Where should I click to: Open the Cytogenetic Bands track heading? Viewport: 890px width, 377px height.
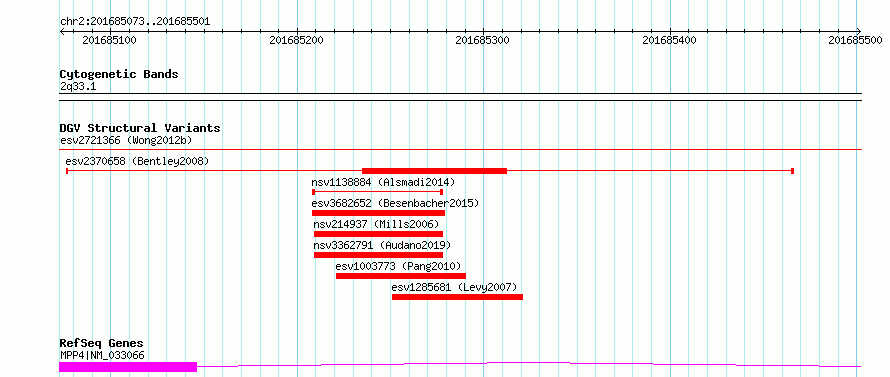click(119, 74)
